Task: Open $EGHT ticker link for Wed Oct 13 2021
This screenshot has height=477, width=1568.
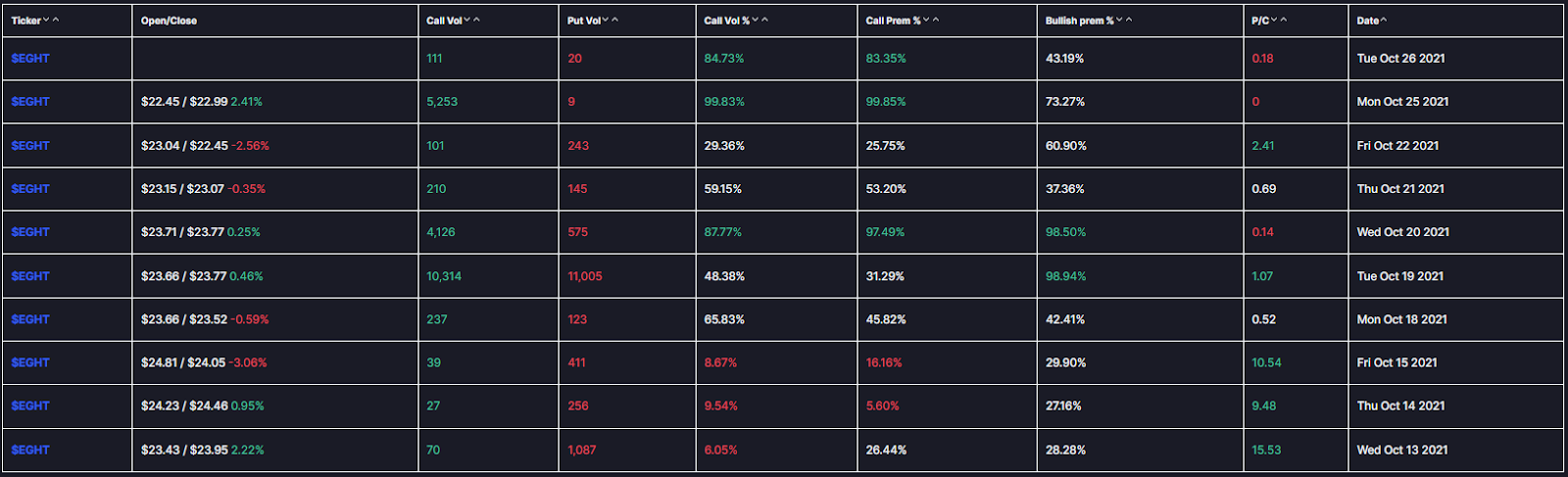Action: [x=30, y=450]
